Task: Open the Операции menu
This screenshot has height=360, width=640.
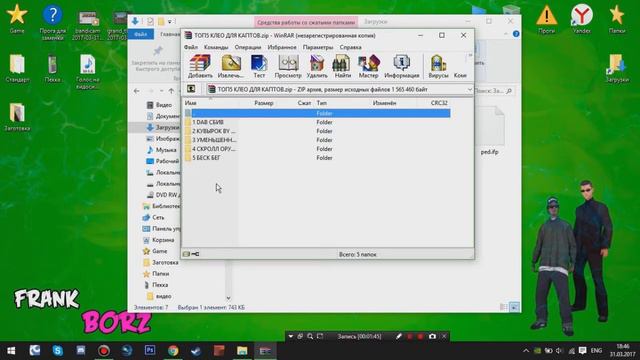Action: pos(248,47)
